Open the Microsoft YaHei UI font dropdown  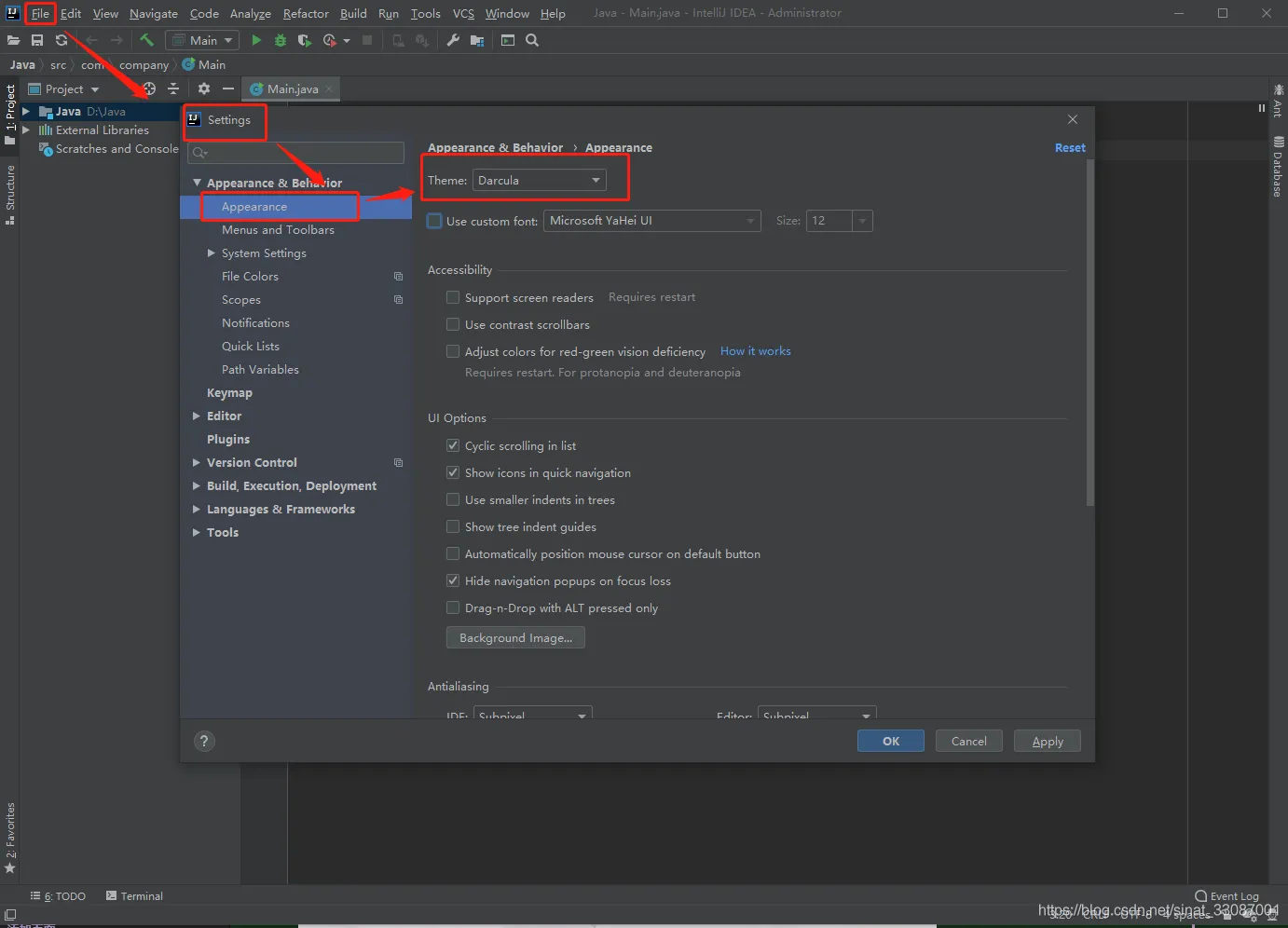pos(652,221)
